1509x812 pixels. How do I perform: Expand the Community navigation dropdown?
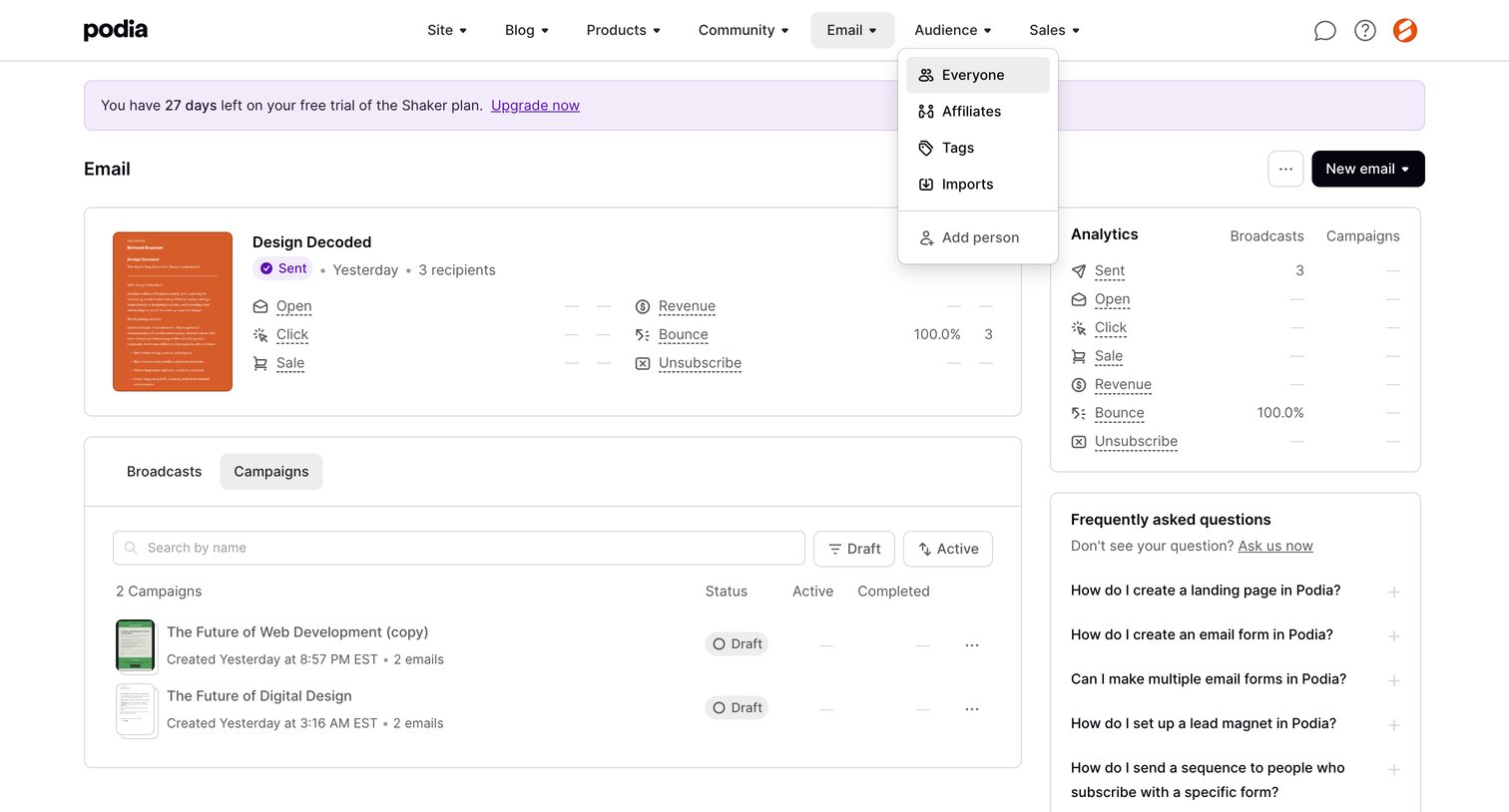(744, 30)
